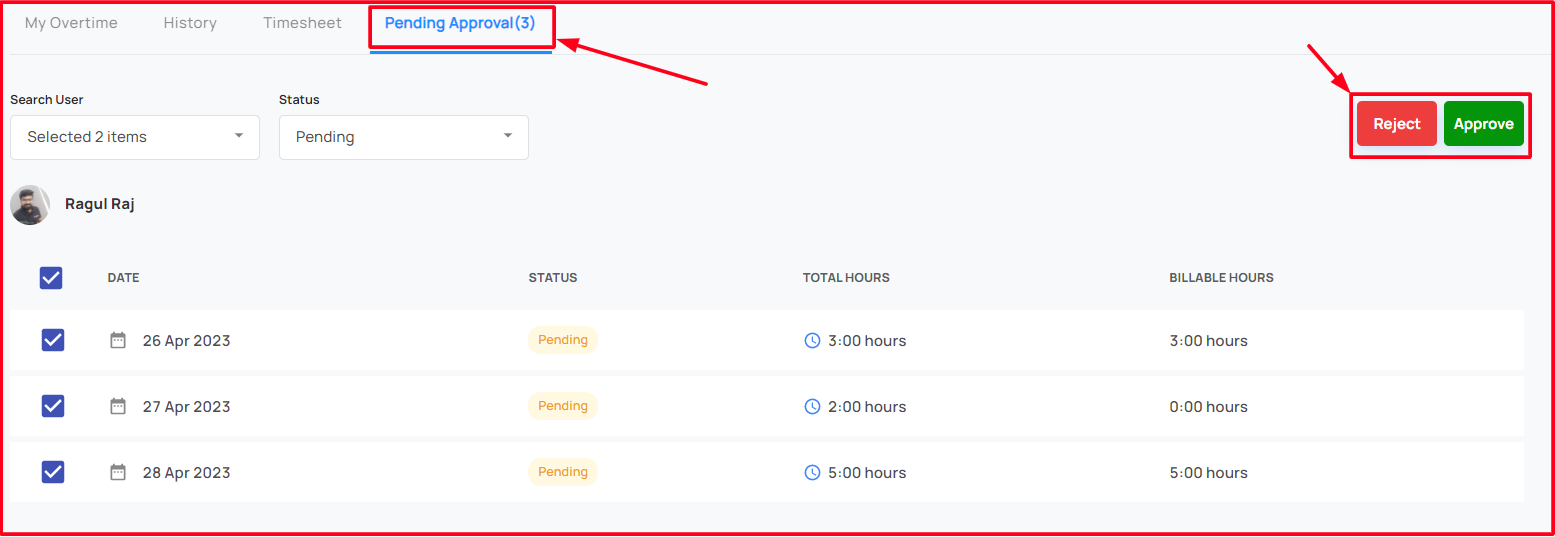Screen dimensions: 1555x537
Task: Uncheck the 26 Apr 2023 row checkbox
Action: pyautogui.click(x=53, y=340)
